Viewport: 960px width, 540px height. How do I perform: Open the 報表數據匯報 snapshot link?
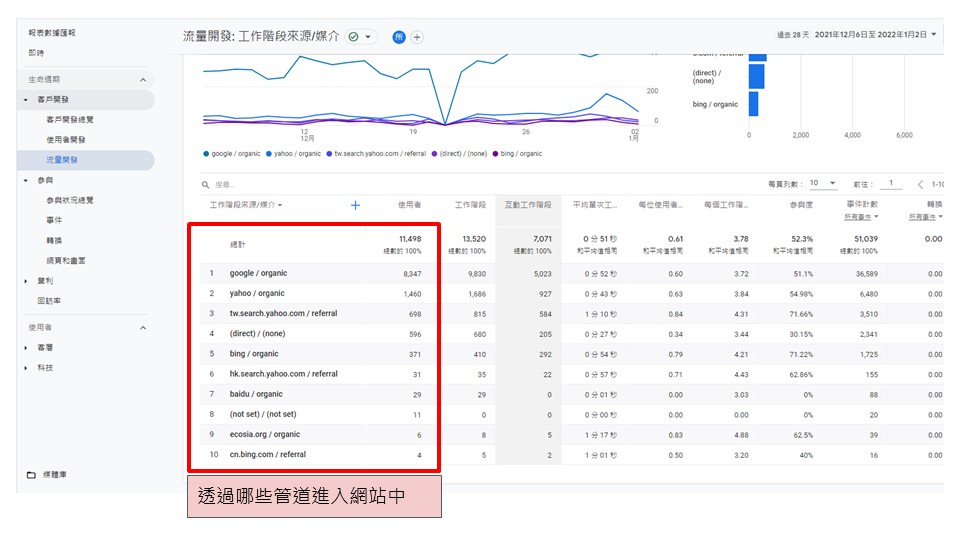point(52,33)
